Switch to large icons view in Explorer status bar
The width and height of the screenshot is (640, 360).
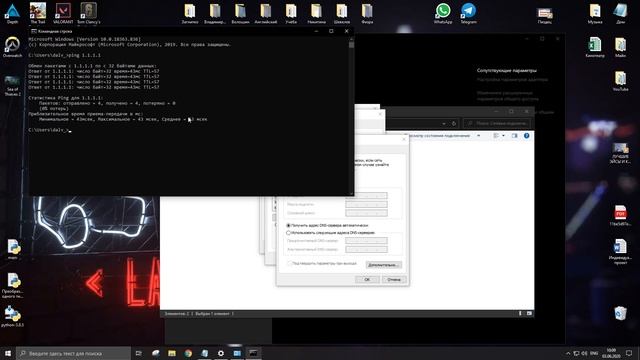pyautogui.click(x=529, y=313)
